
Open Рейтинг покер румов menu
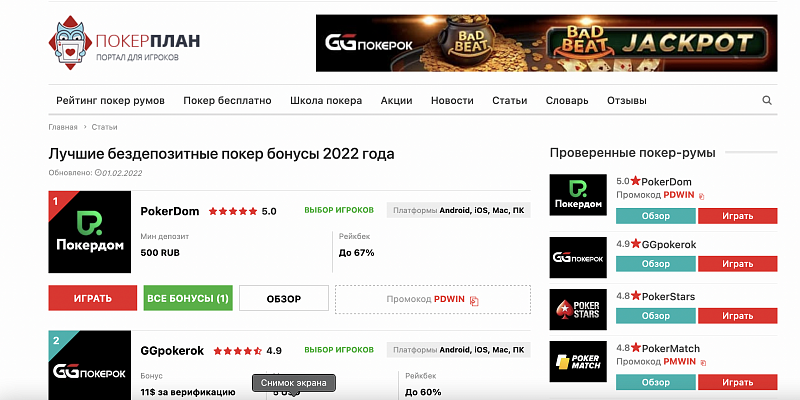click(110, 101)
